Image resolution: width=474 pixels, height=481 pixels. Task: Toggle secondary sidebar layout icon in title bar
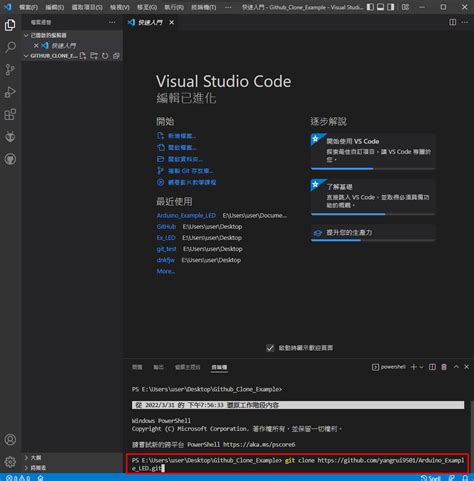click(391, 7)
